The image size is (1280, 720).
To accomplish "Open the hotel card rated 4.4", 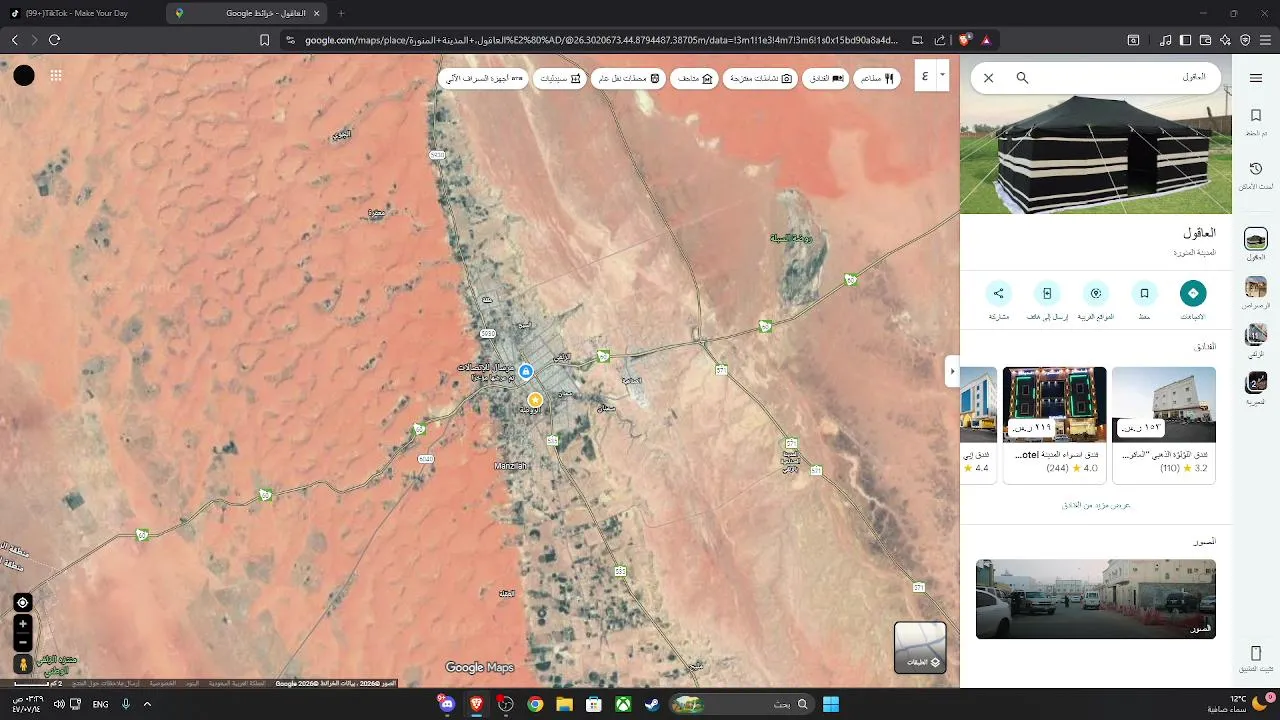I will point(978,425).
